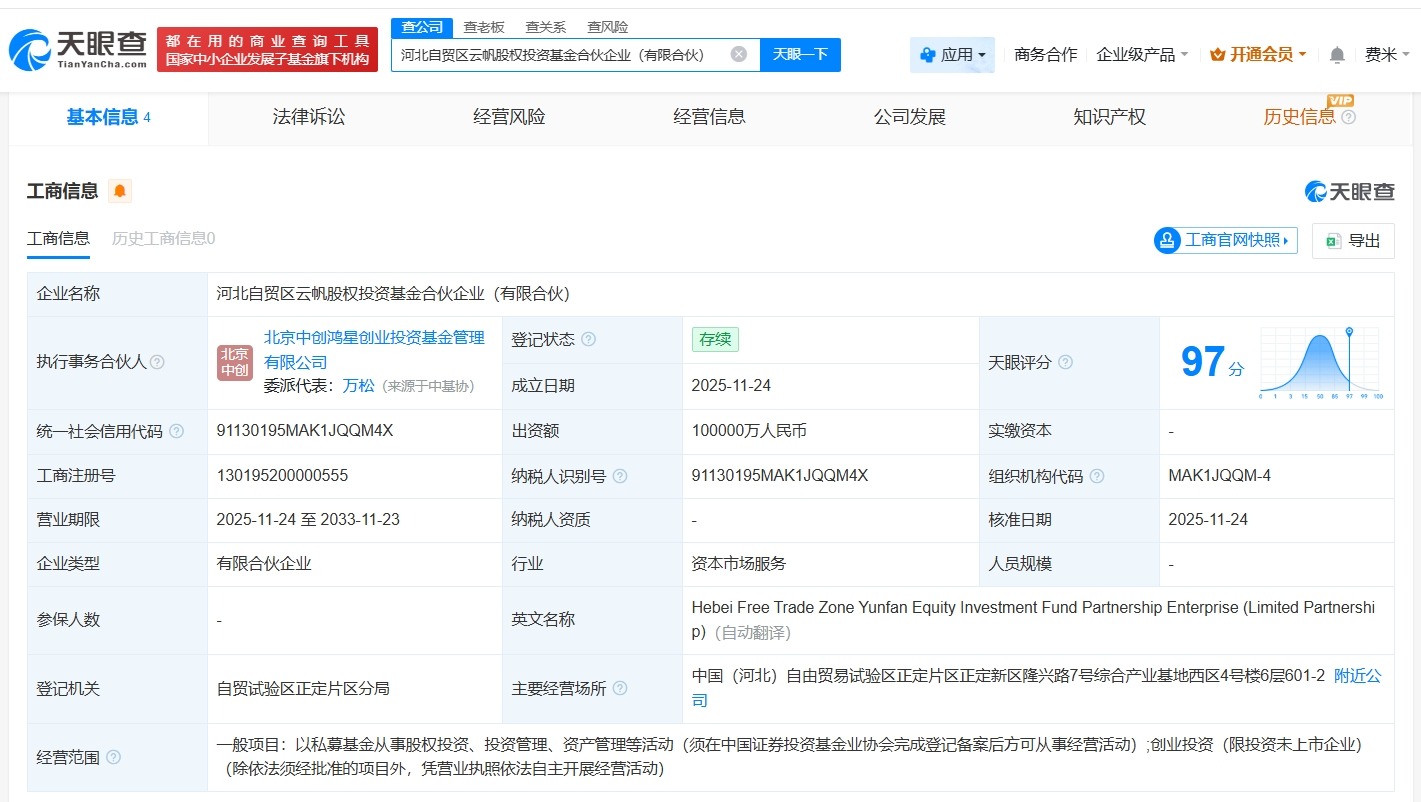This screenshot has width=1421, height=802.
Task: Click the alert bell beside 工商信息 heading
Action: (x=119, y=190)
